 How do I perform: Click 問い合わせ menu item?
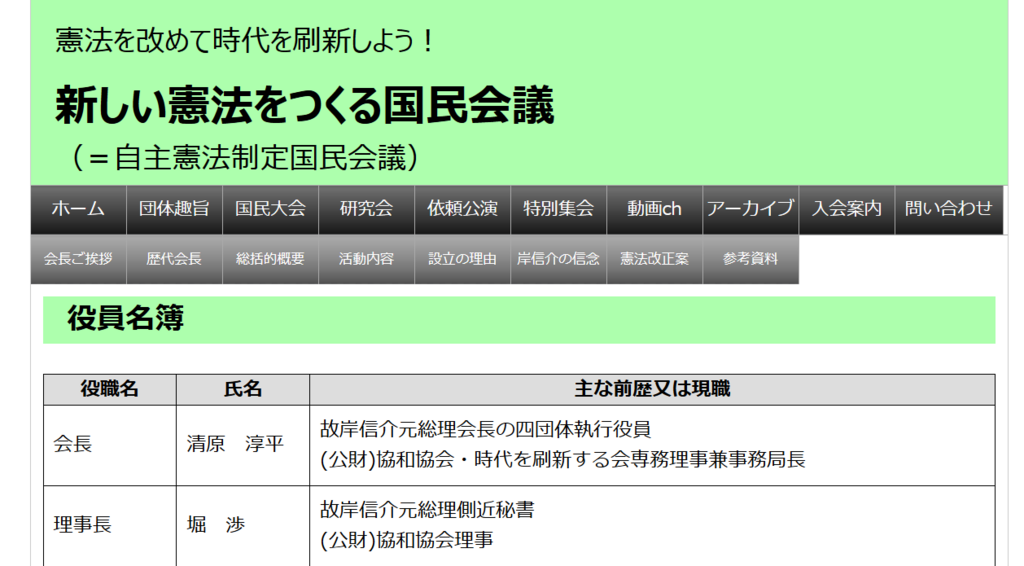click(x=949, y=210)
